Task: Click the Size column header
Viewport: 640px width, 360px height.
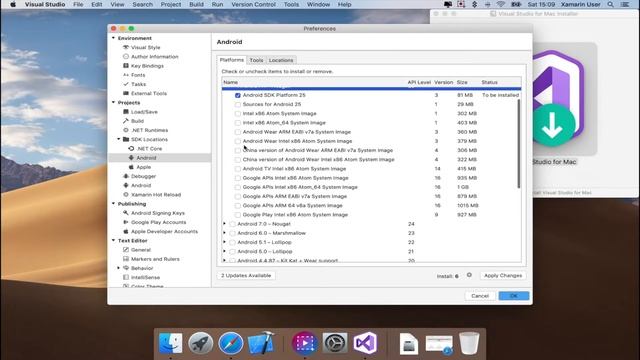Action: coord(462,82)
